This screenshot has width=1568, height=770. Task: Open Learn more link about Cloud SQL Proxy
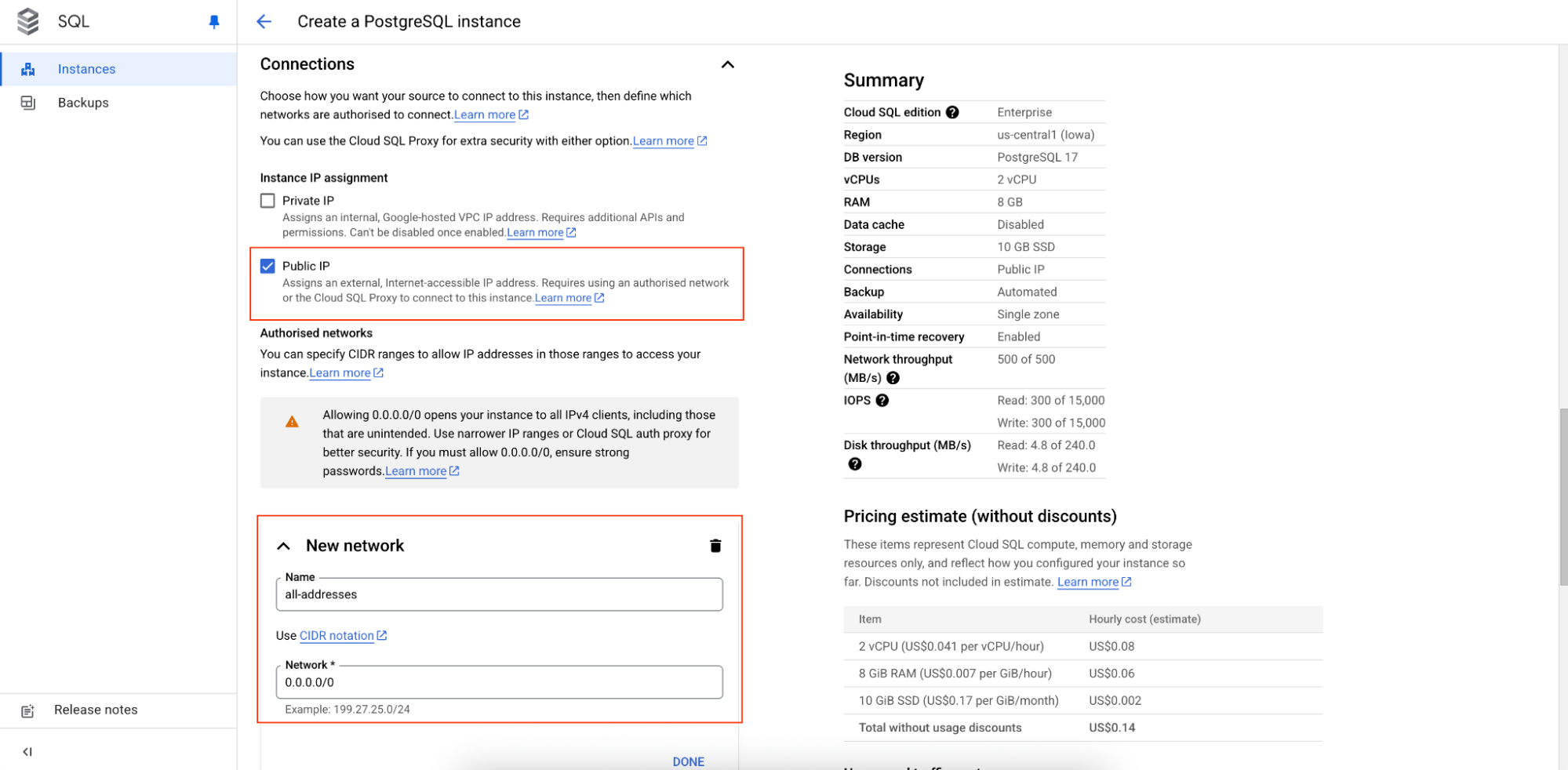tap(664, 141)
